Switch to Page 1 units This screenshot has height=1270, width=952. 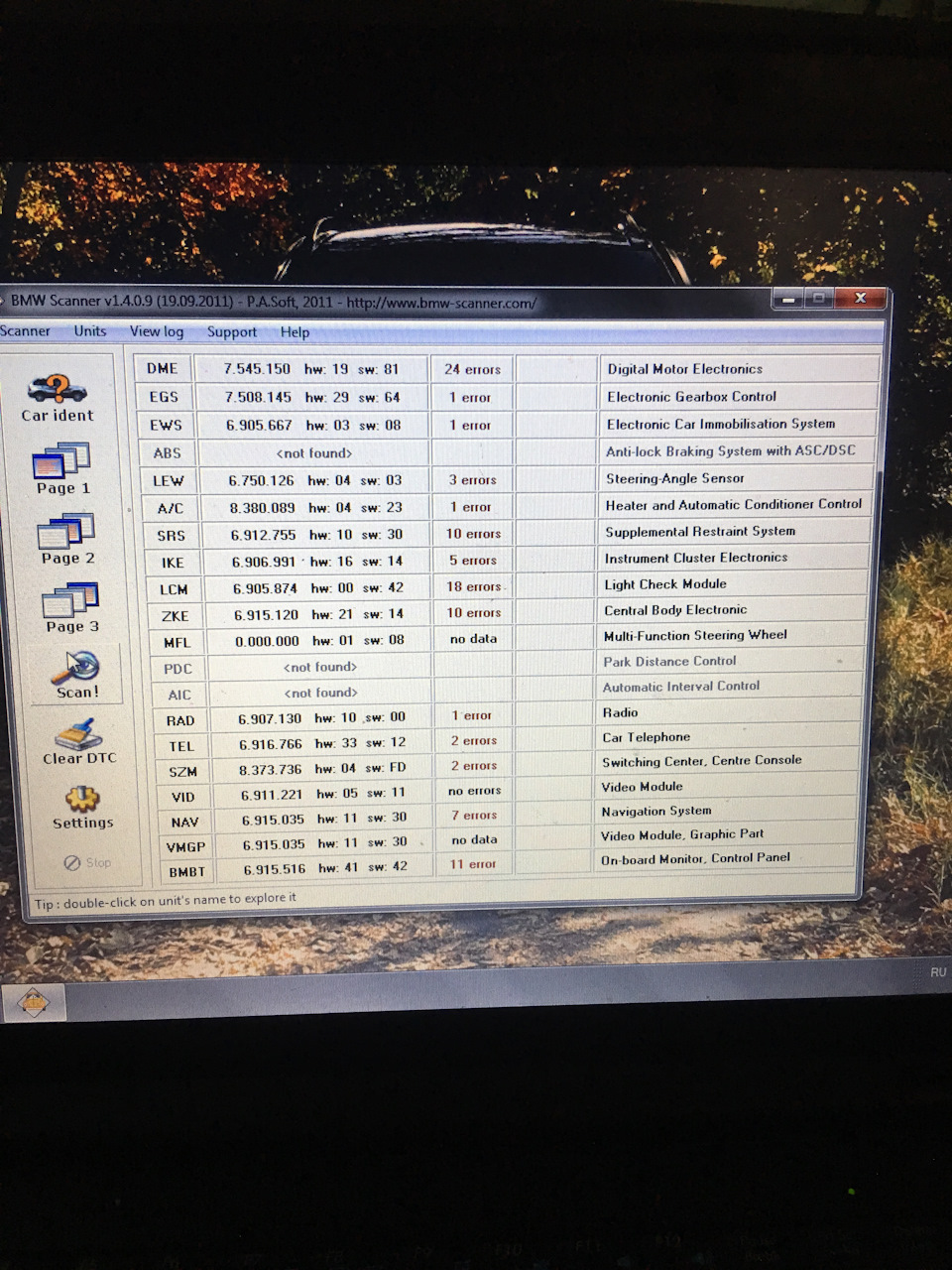tap(62, 470)
